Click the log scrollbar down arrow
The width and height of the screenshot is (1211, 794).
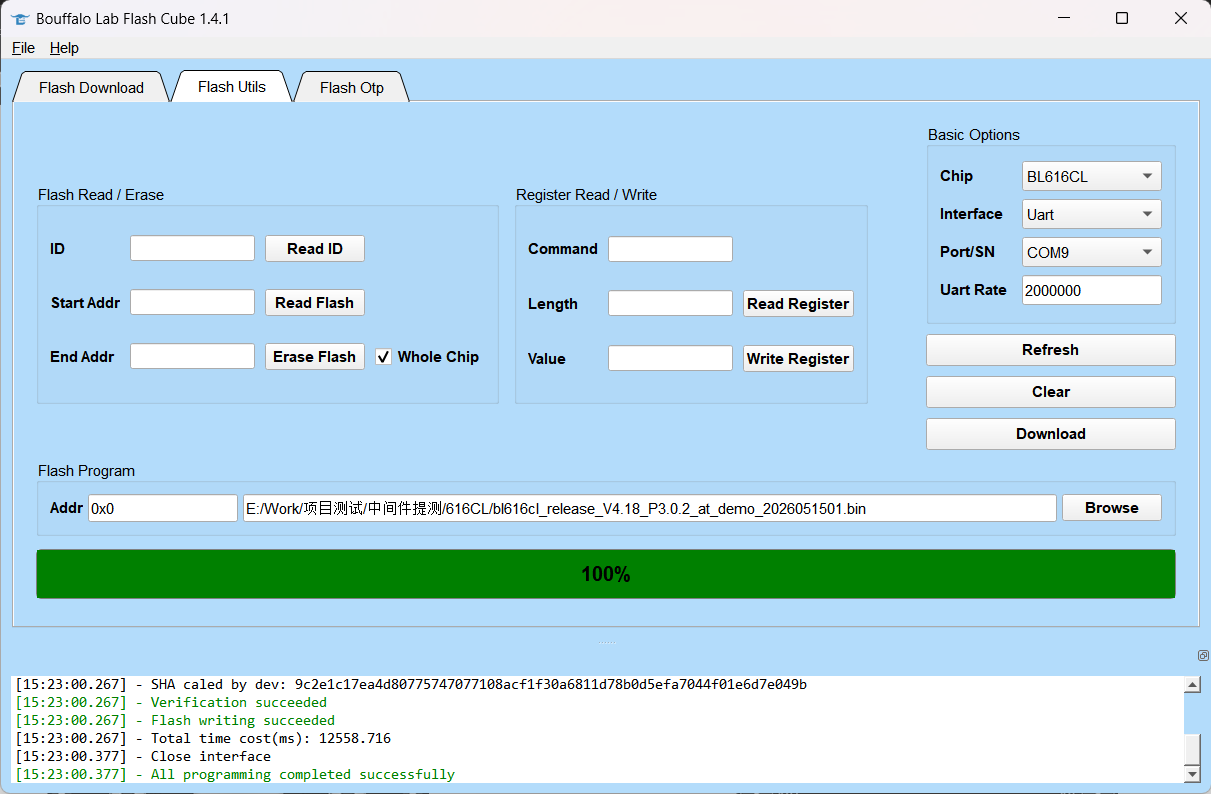[1191, 774]
